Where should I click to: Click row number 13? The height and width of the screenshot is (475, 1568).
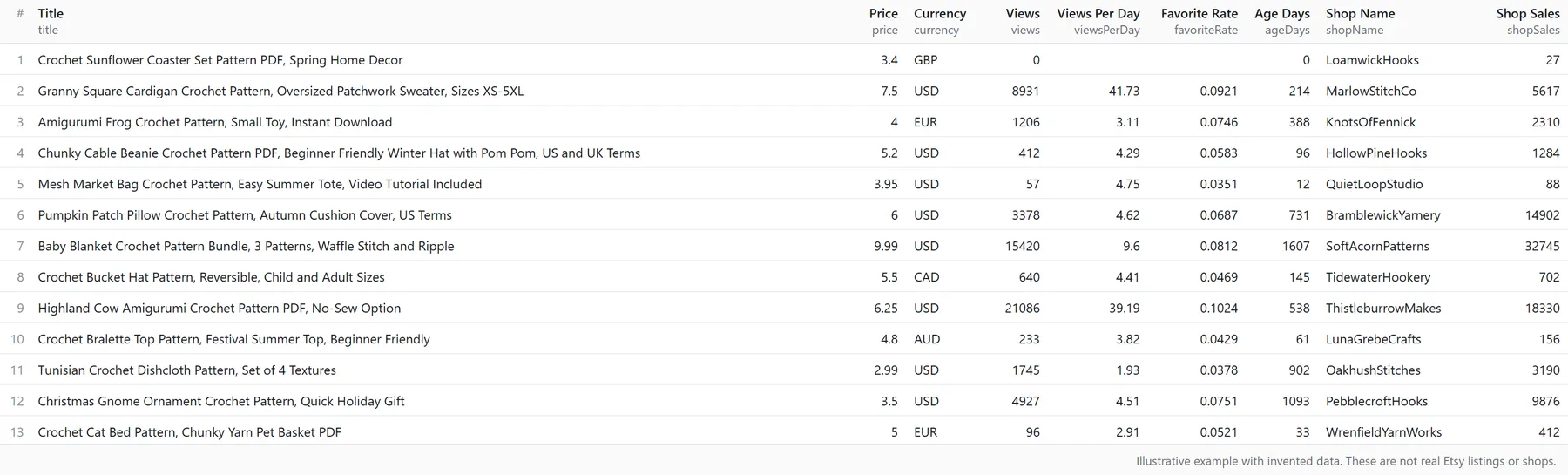tap(17, 431)
